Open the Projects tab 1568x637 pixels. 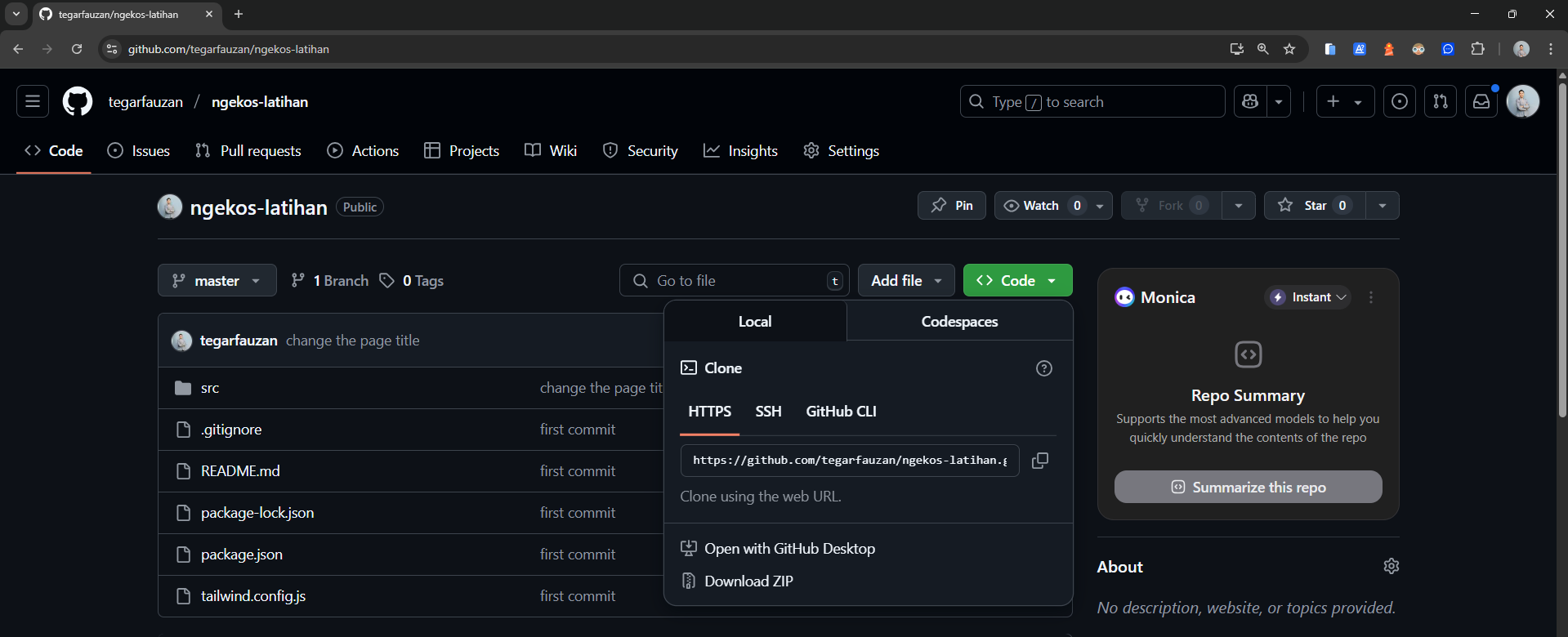(462, 151)
